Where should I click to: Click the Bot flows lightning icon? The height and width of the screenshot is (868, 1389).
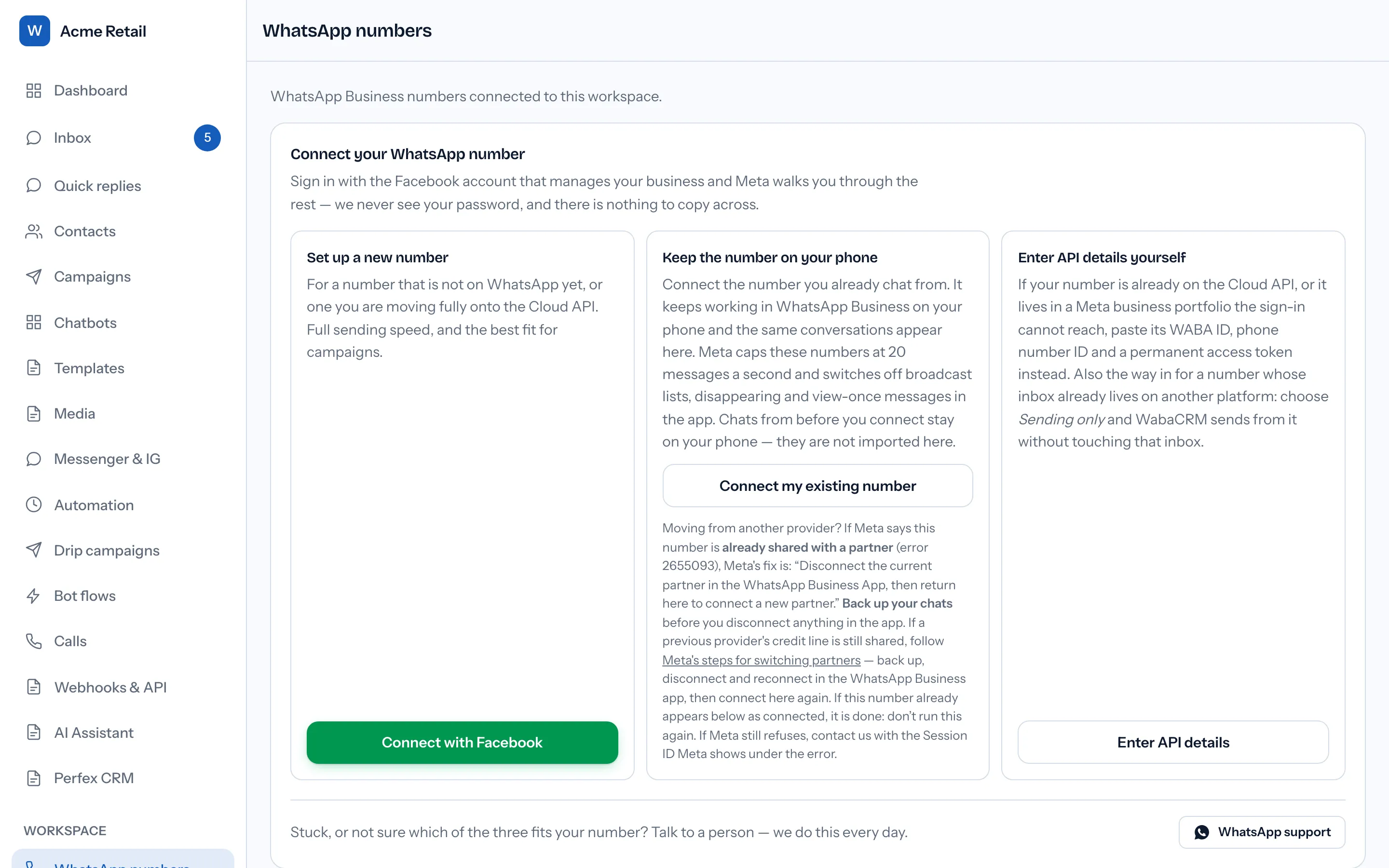coord(34,596)
